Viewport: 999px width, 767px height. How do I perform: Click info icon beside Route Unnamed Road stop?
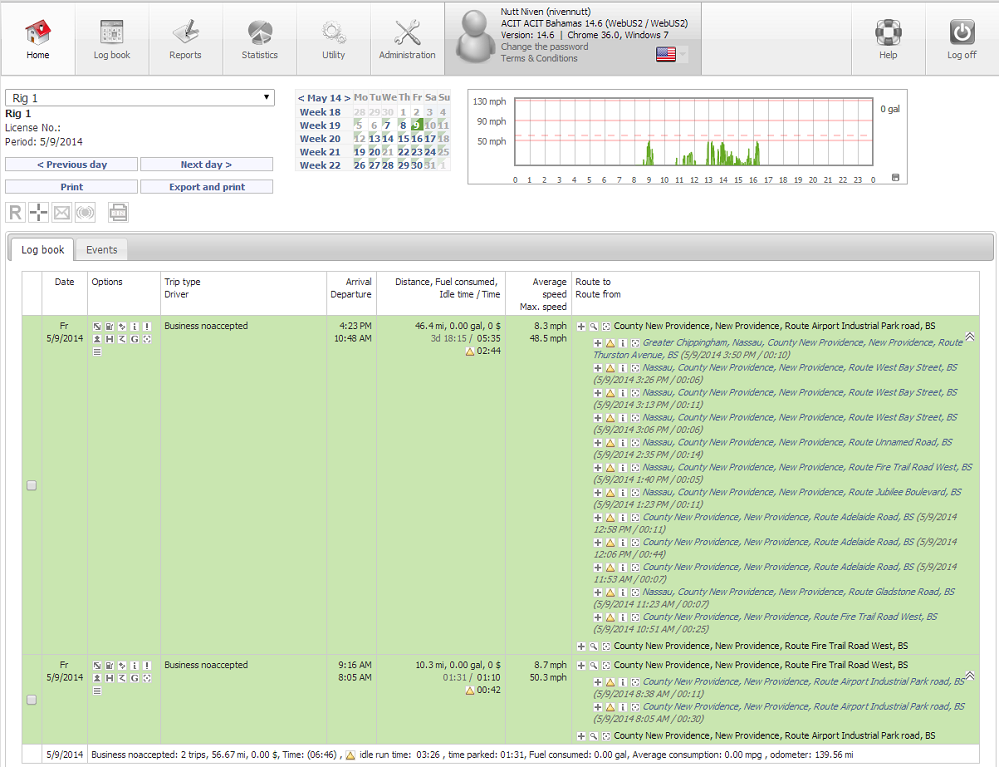[x=622, y=443]
